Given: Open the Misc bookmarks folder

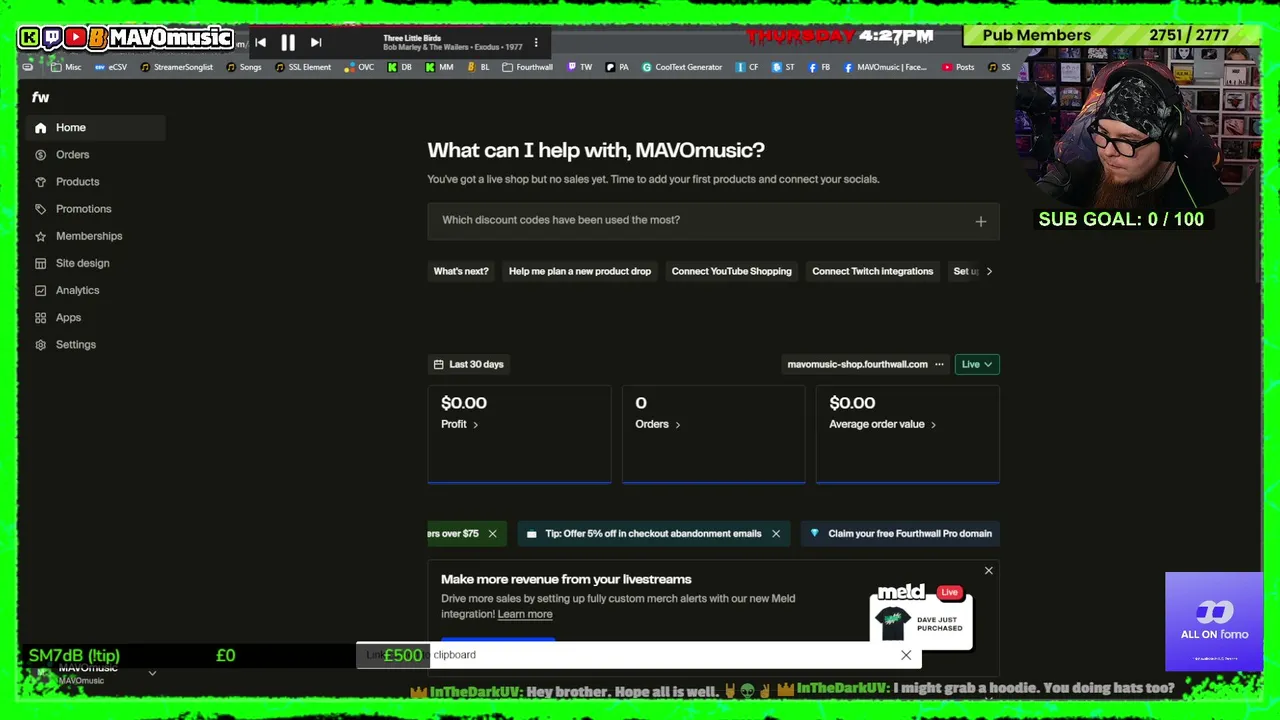Looking at the screenshot, I should click(x=66, y=67).
